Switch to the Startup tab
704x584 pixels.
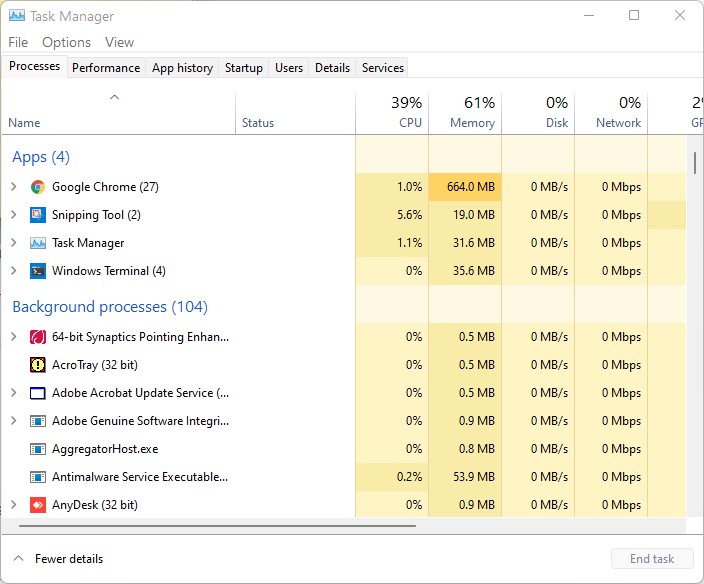tap(244, 68)
